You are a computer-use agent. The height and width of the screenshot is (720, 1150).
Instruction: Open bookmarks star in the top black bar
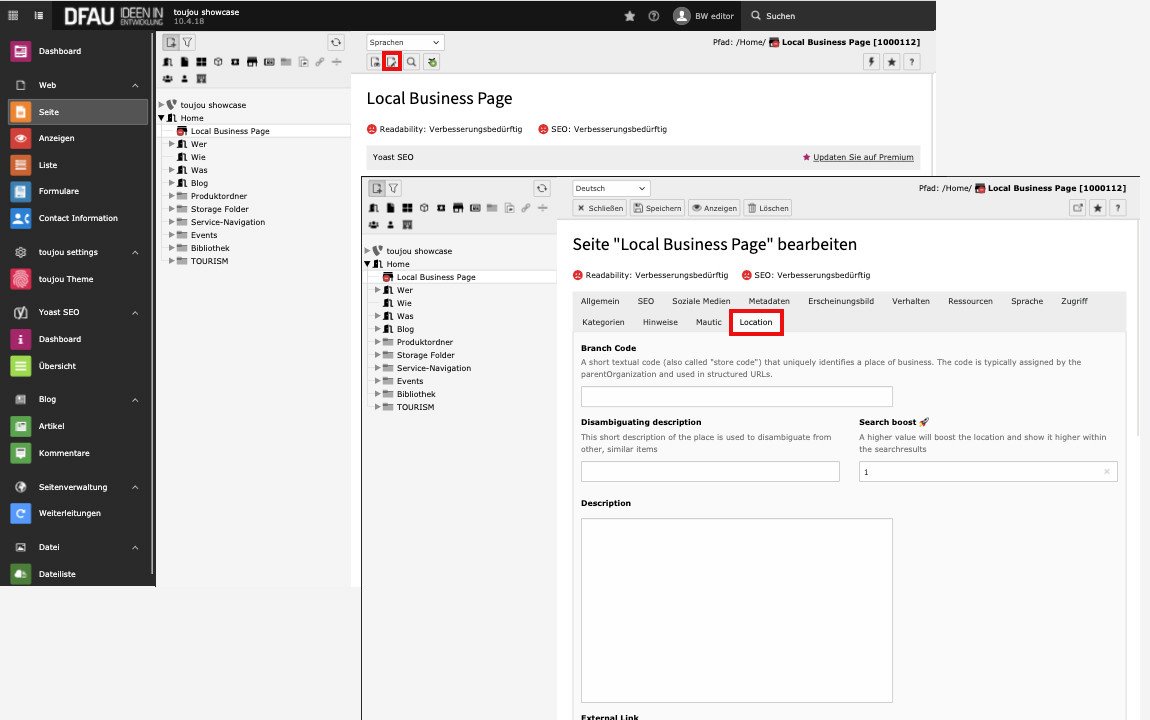coord(629,16)
